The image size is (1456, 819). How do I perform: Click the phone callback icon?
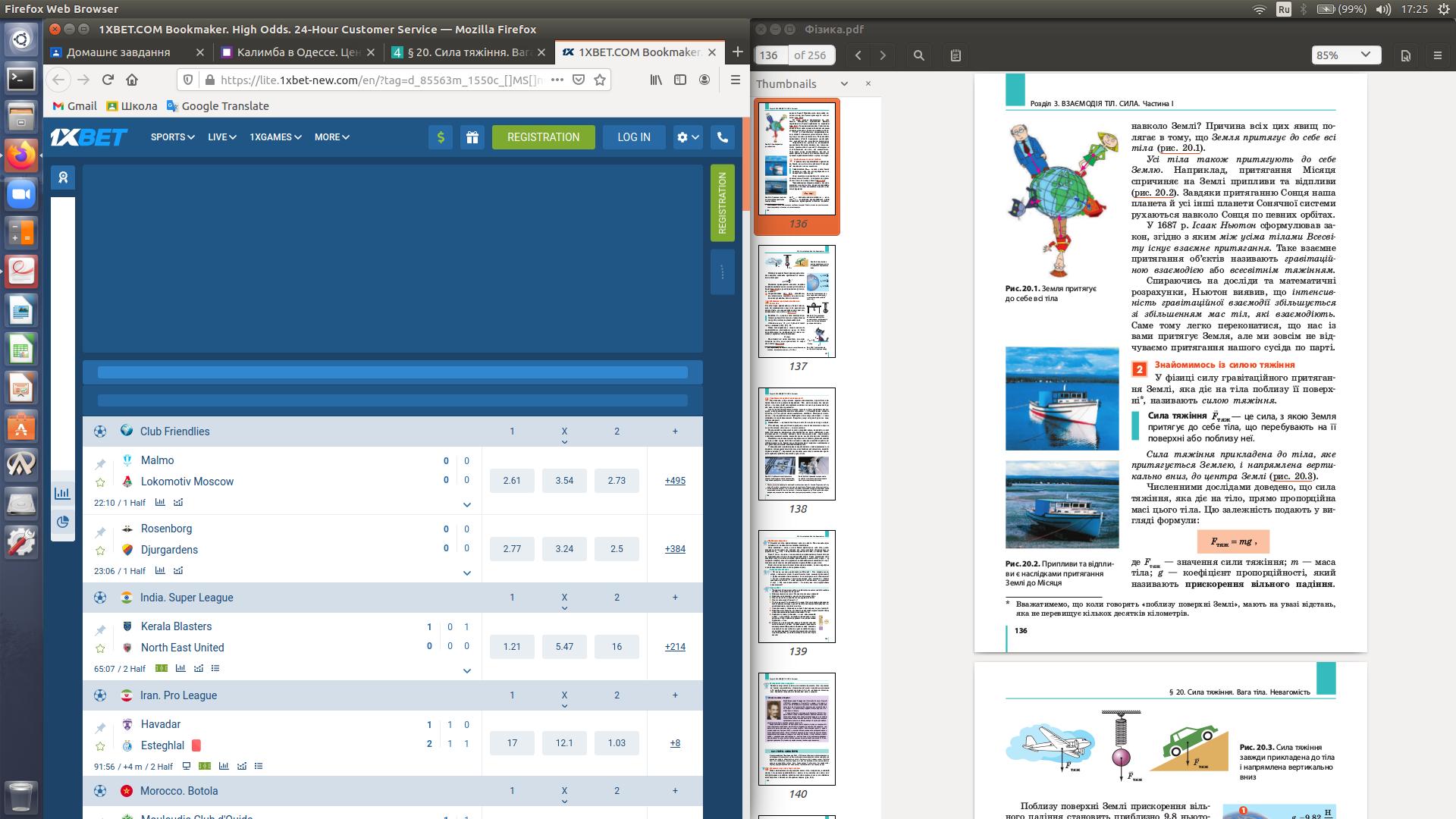coord(722,137)
